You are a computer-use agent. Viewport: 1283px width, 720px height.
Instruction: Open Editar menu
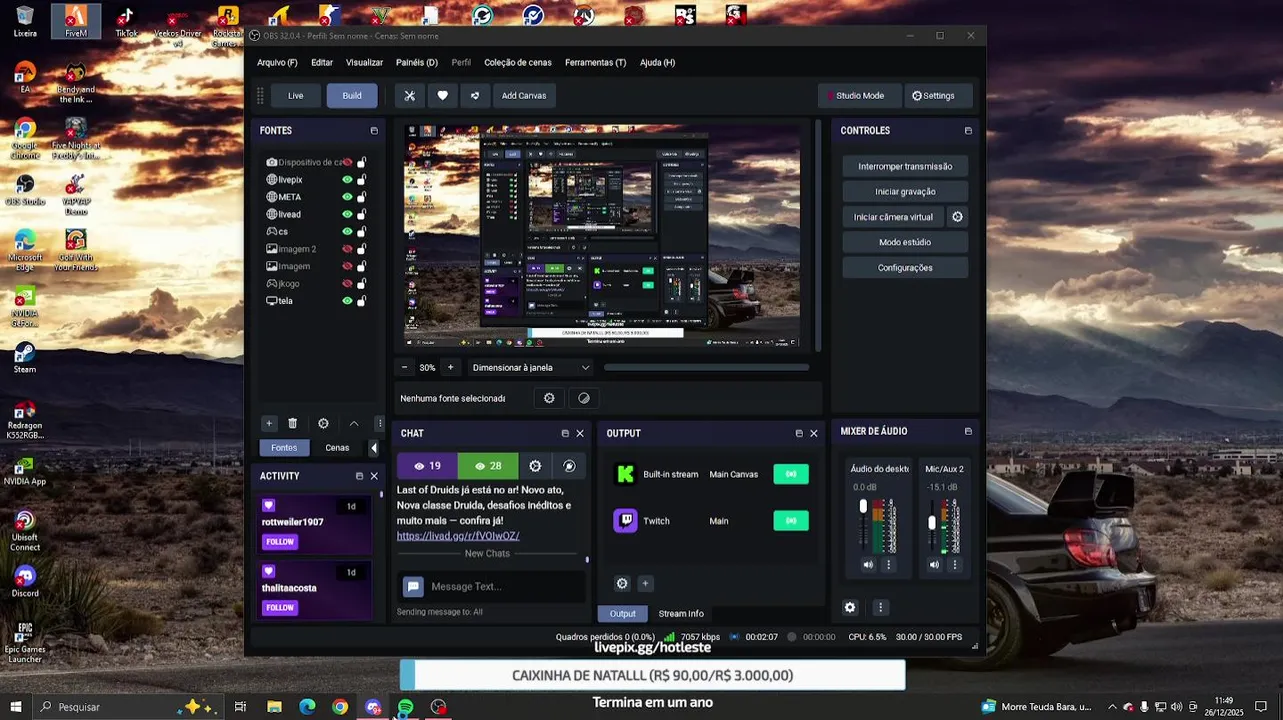tap(322, 62)
